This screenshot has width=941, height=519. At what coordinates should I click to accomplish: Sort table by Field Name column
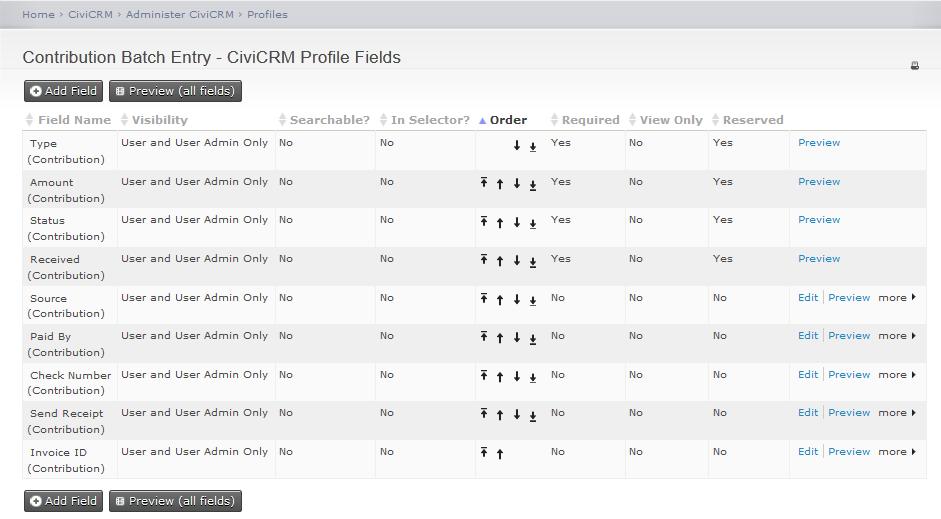pos(74,120)
